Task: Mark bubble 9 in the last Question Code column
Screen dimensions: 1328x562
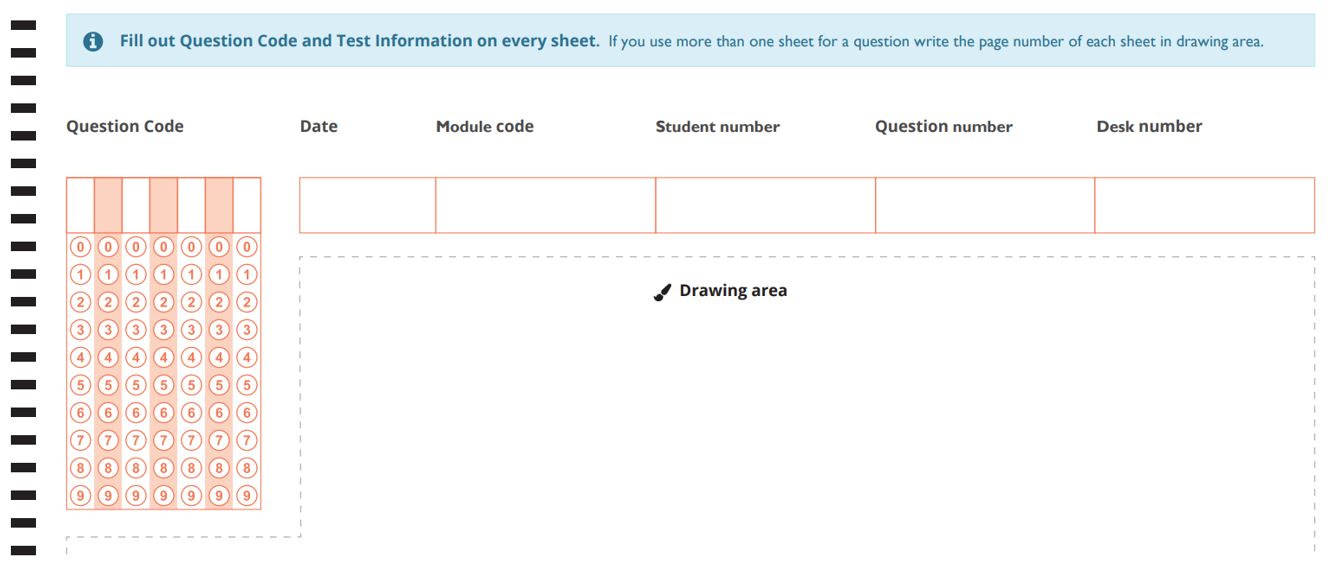Action: pos(247,494)
